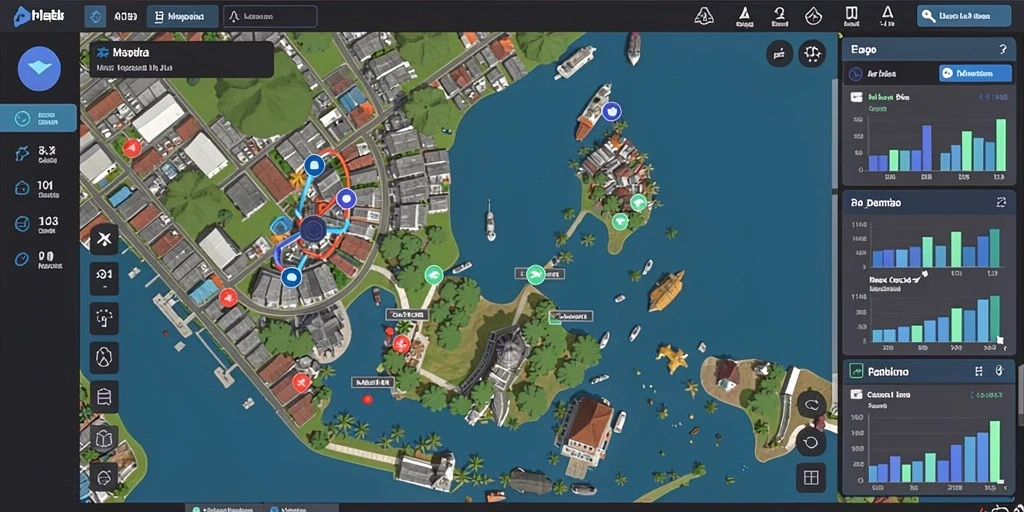Click the open book icon in the top bar
1024x512 pixels.
point(851,14)
